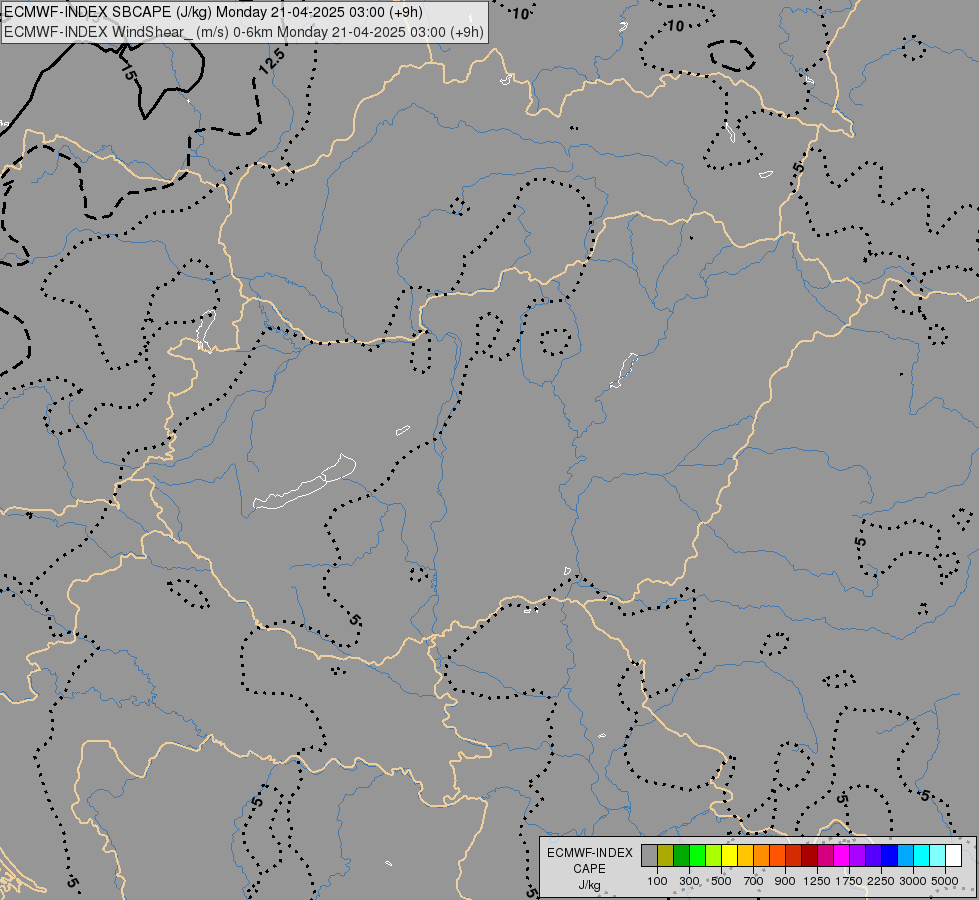Click the '12.5' wind shear contour label
Screen dimensions: 979x900
(272, 61)
